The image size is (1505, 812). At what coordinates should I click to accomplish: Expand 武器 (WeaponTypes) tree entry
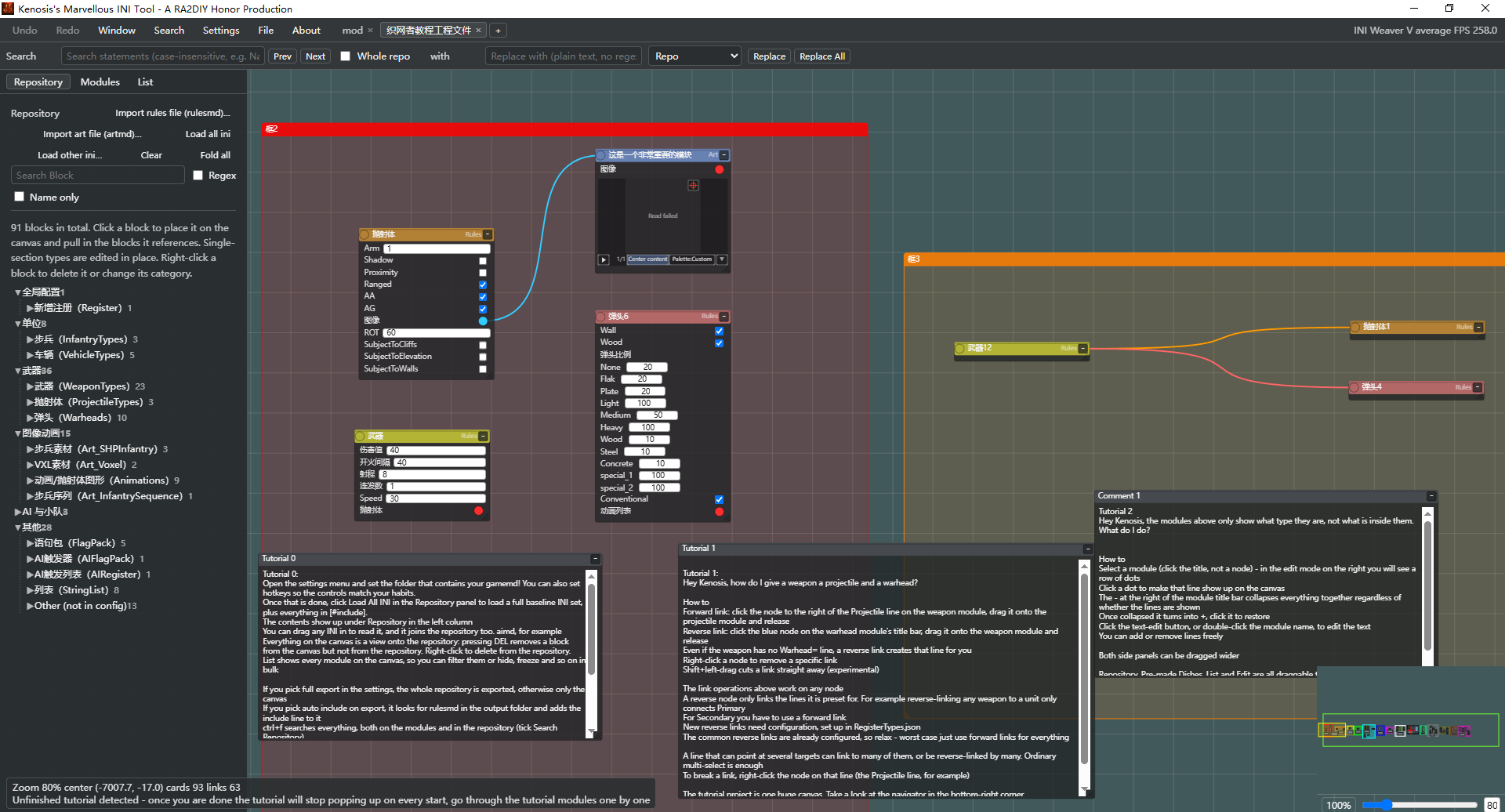coord(30,386)
